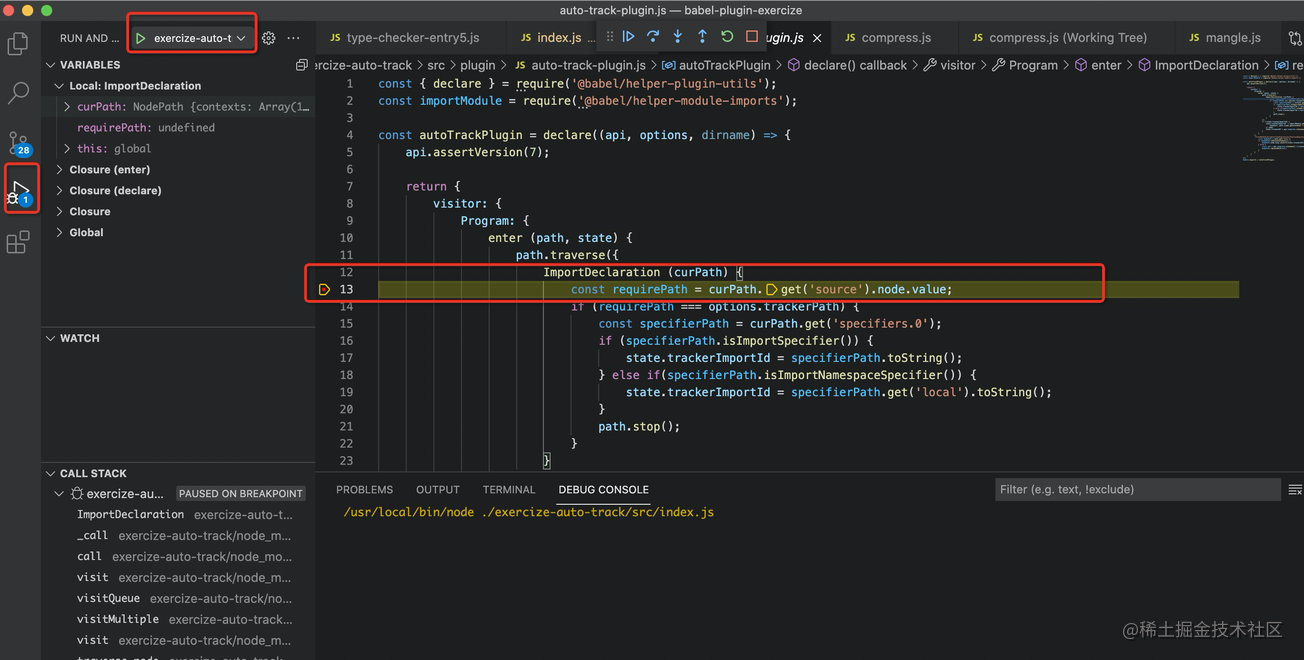Open the Explorer view in activity bar
Image resolution: width=1304 pixels, height=660 pixels.
click(18, 44)
